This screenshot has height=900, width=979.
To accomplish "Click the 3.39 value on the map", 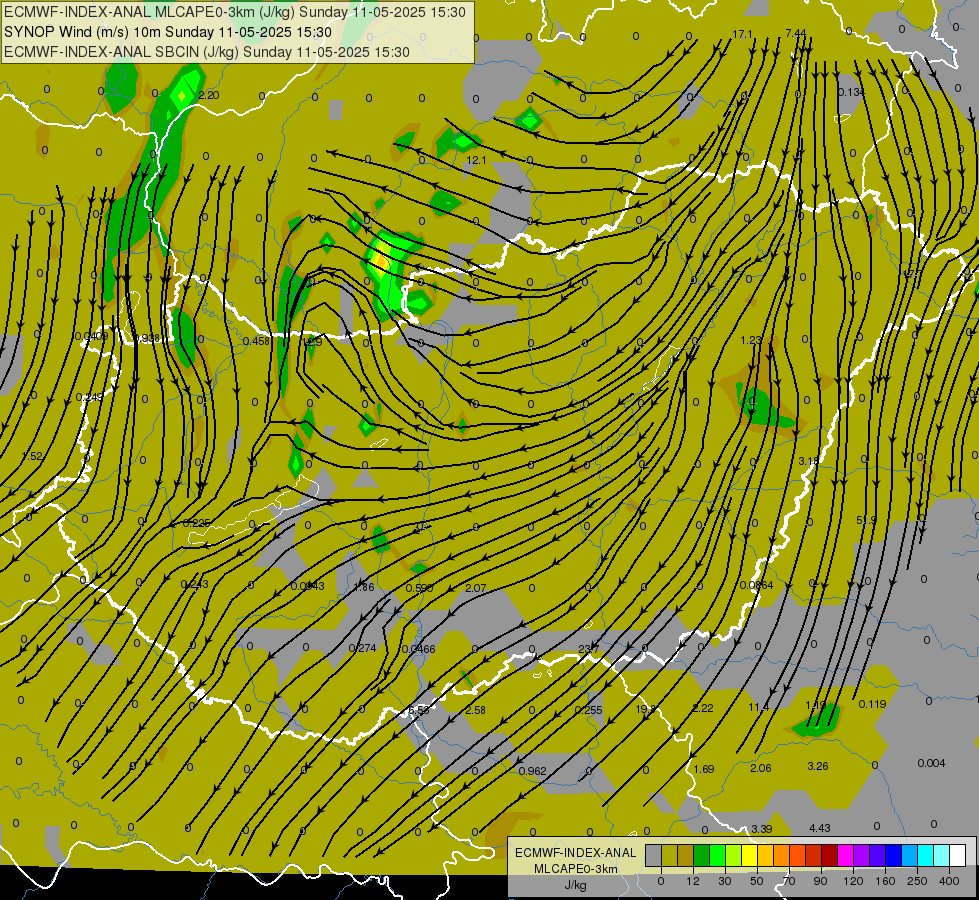I will pyautogui.click(x=762, y=829).
